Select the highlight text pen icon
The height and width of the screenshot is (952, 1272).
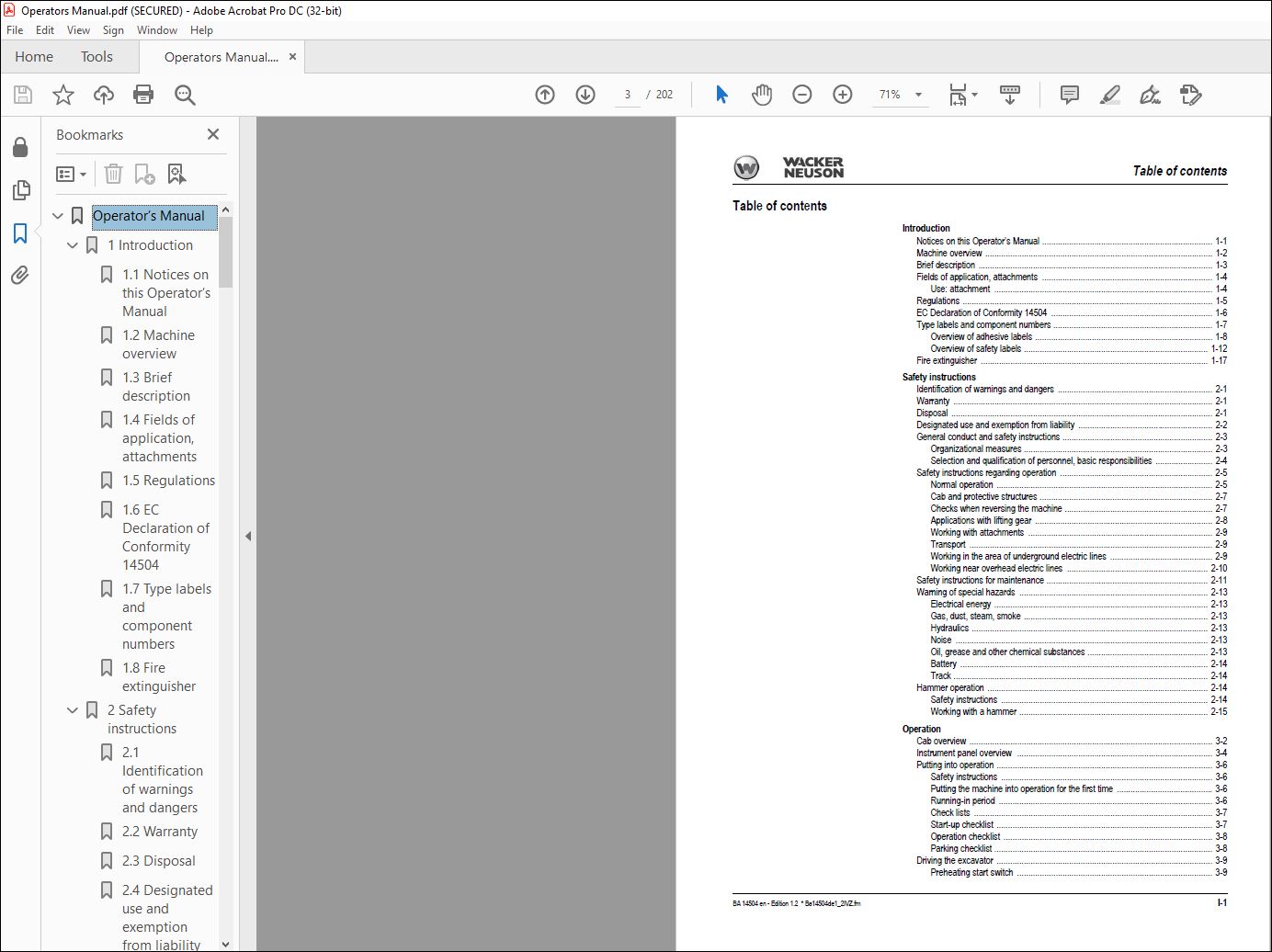[1110, 95]
